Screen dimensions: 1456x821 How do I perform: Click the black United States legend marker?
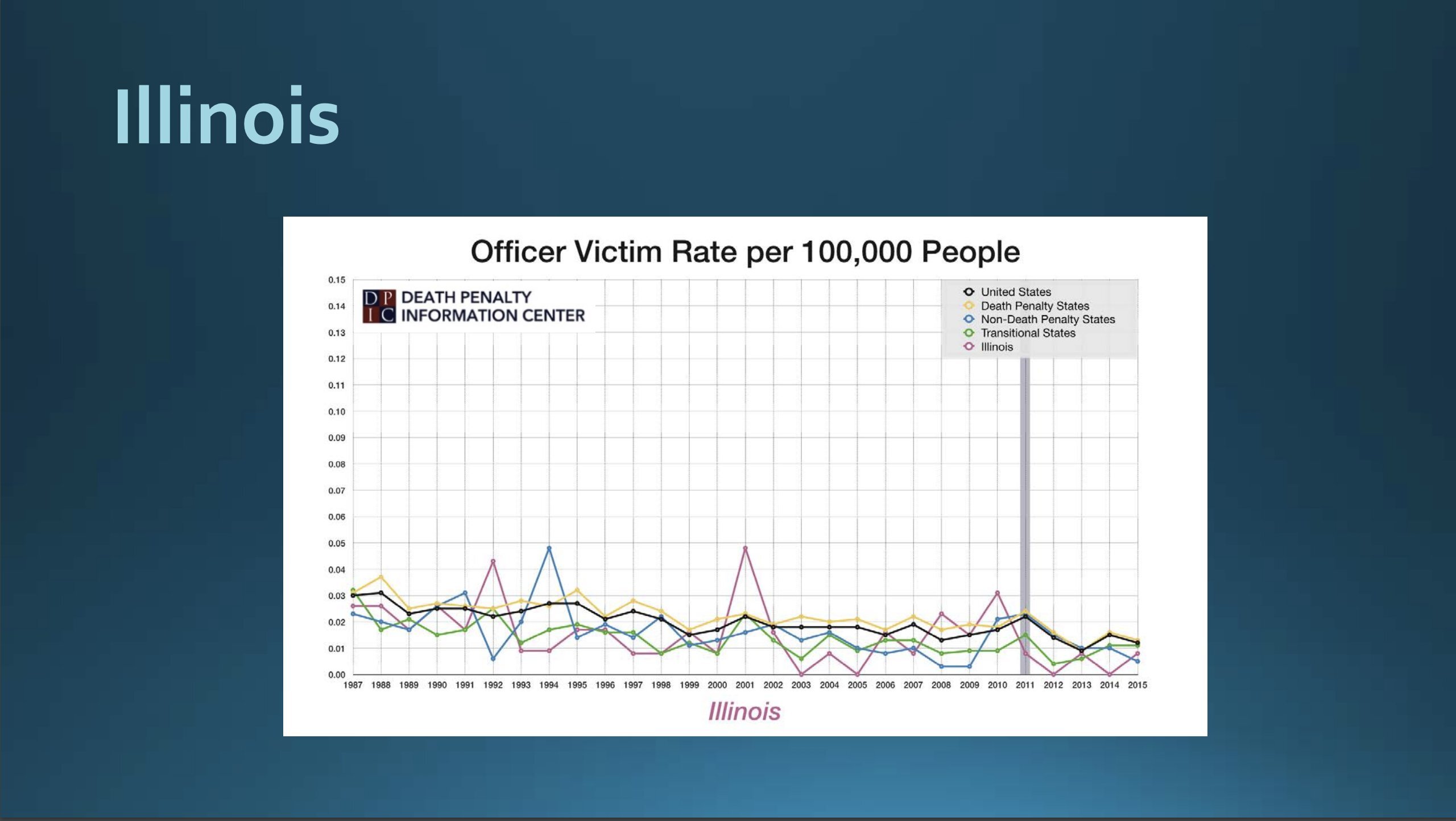pyautogui.click(x=969, y=292)
